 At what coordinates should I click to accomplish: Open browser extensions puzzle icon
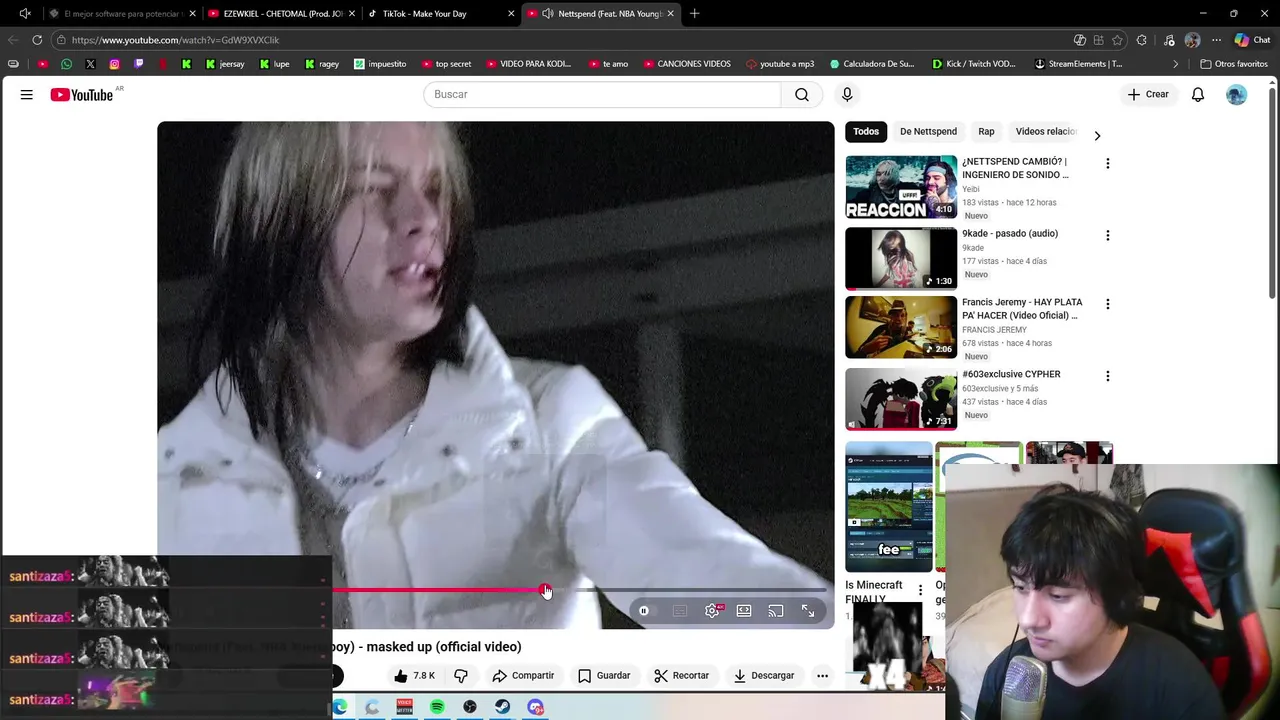1143,40
